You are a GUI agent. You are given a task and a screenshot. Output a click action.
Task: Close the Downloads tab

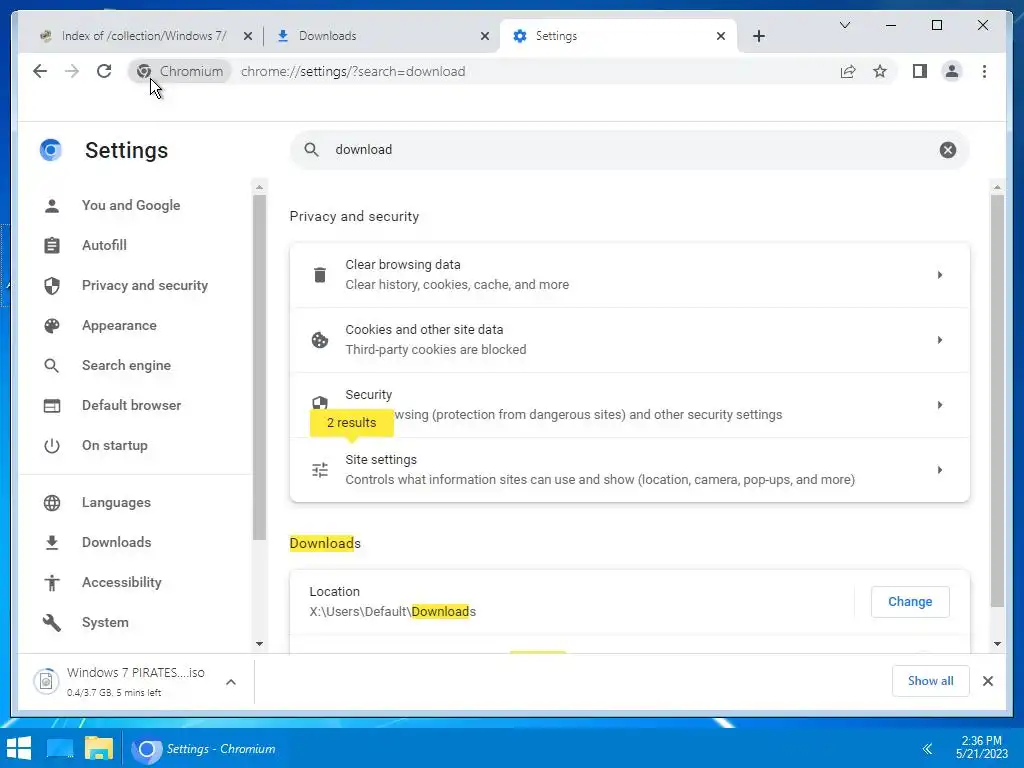(x=485, y=36)
